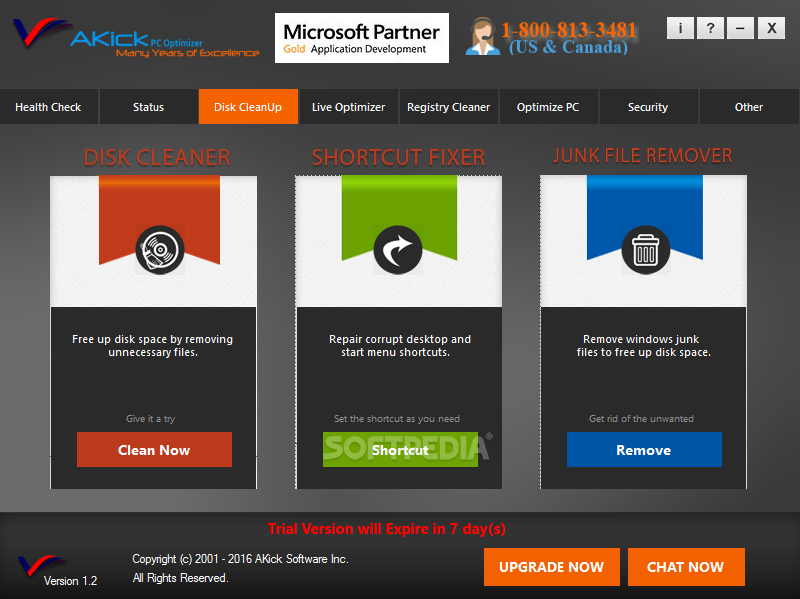Select the Disk CleanUp tab
This screenshot has width=800, height=599.
[x=248, y=107]
